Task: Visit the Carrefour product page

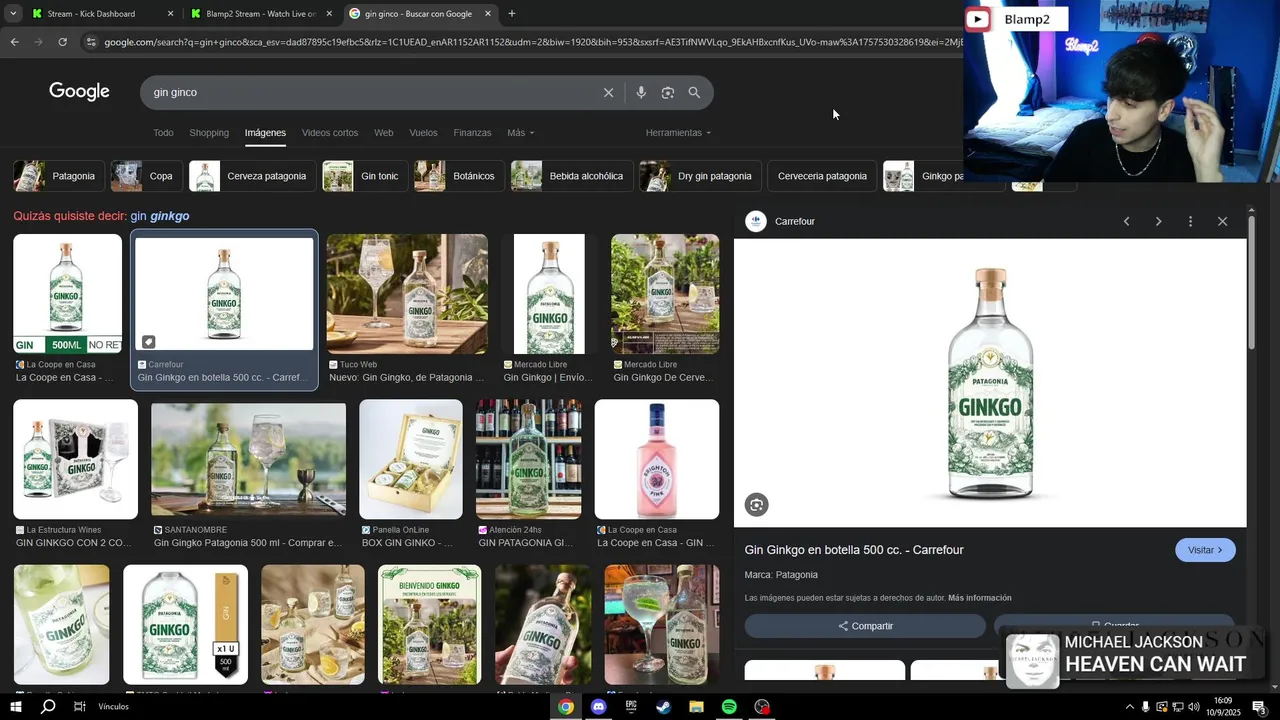Action: pos(1205,550)
